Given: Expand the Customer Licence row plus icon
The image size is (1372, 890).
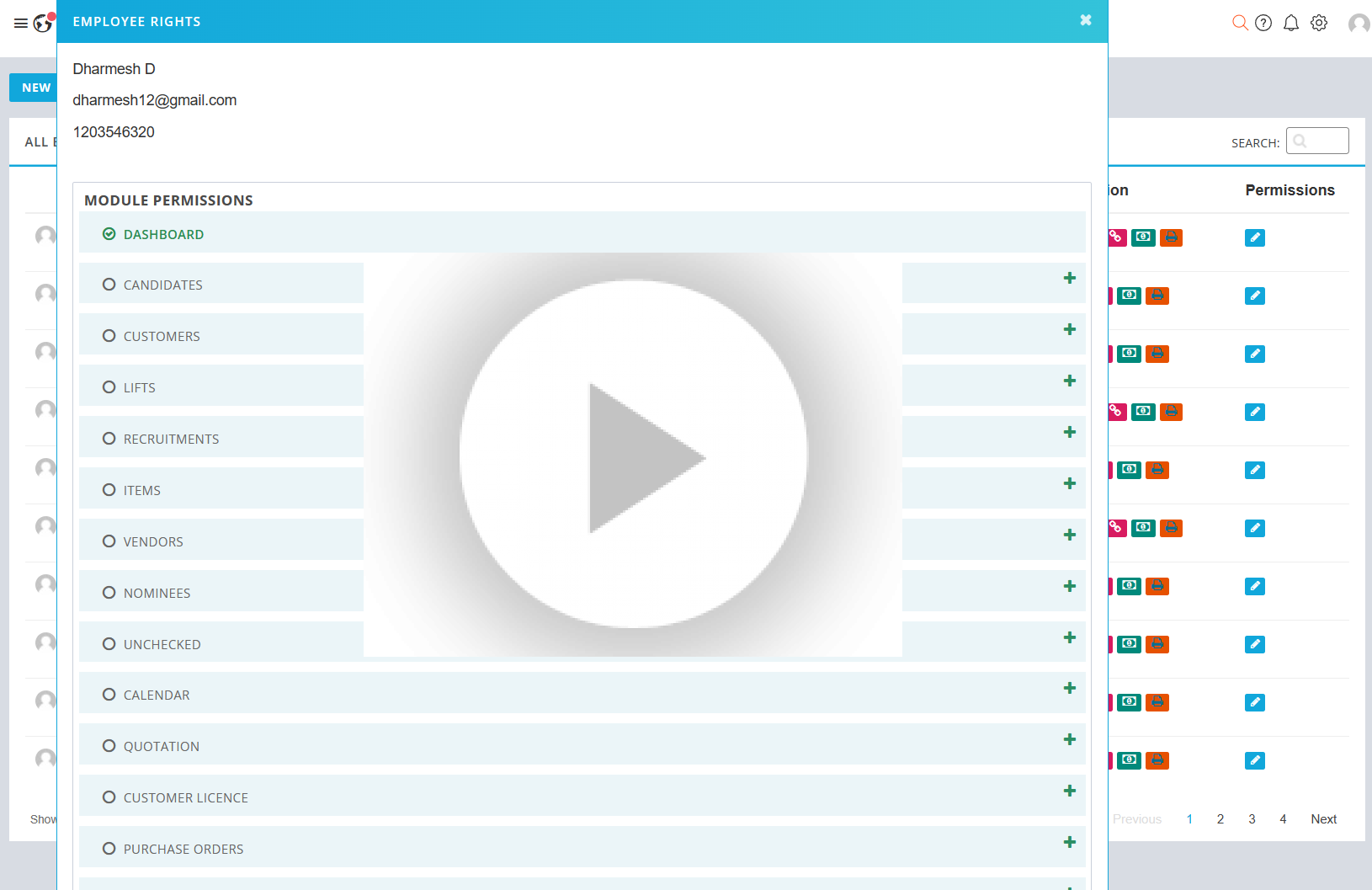Looking at the screenshot, I should click(1070, 791).
